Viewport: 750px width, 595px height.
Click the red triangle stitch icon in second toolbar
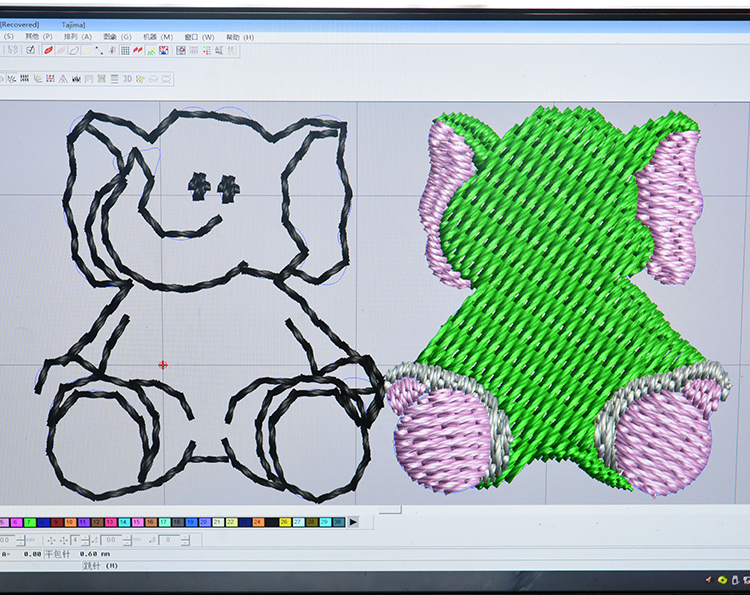point(63,78)
